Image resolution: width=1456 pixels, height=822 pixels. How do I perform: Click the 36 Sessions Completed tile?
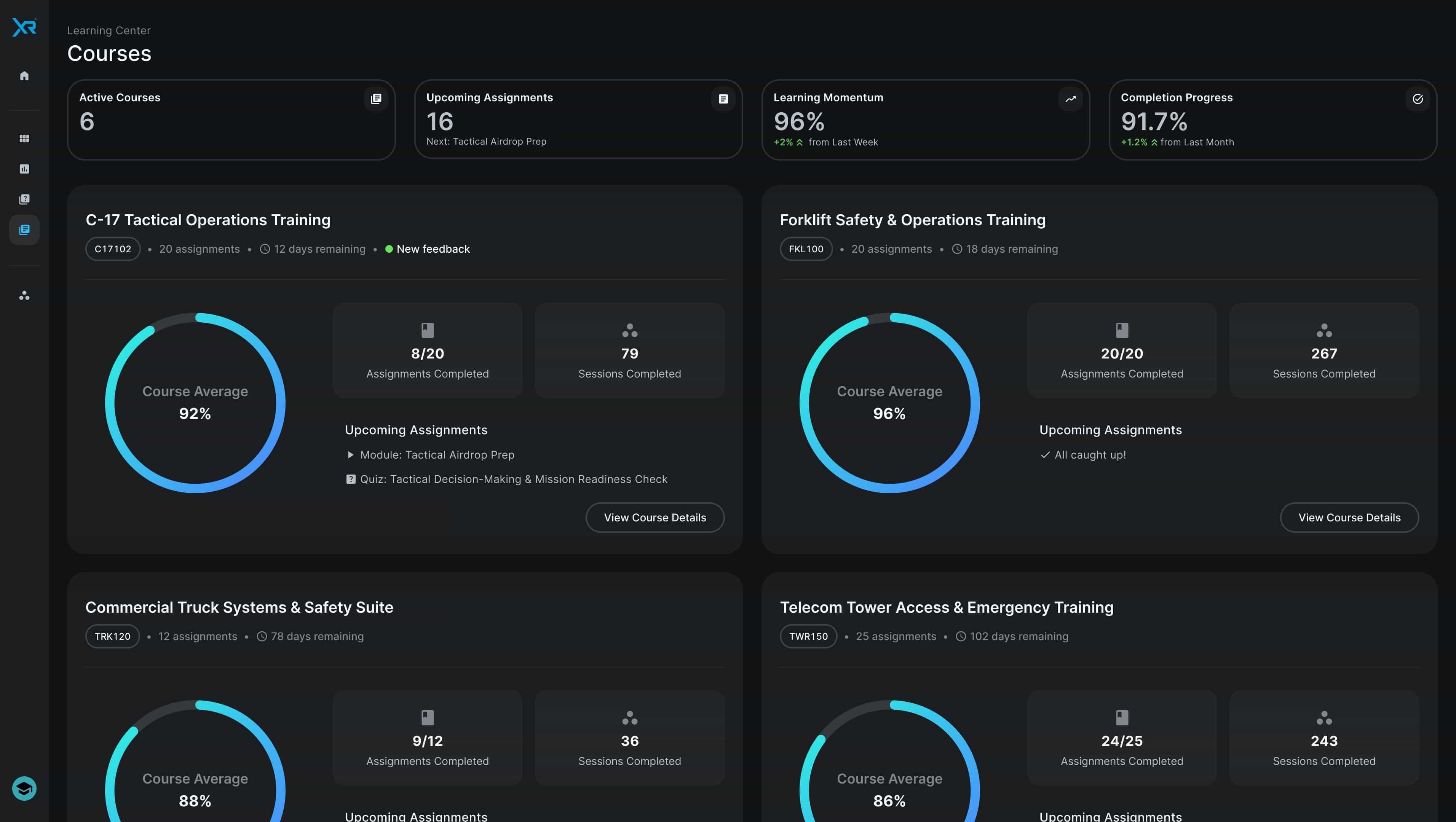click(x=630, y=738)
